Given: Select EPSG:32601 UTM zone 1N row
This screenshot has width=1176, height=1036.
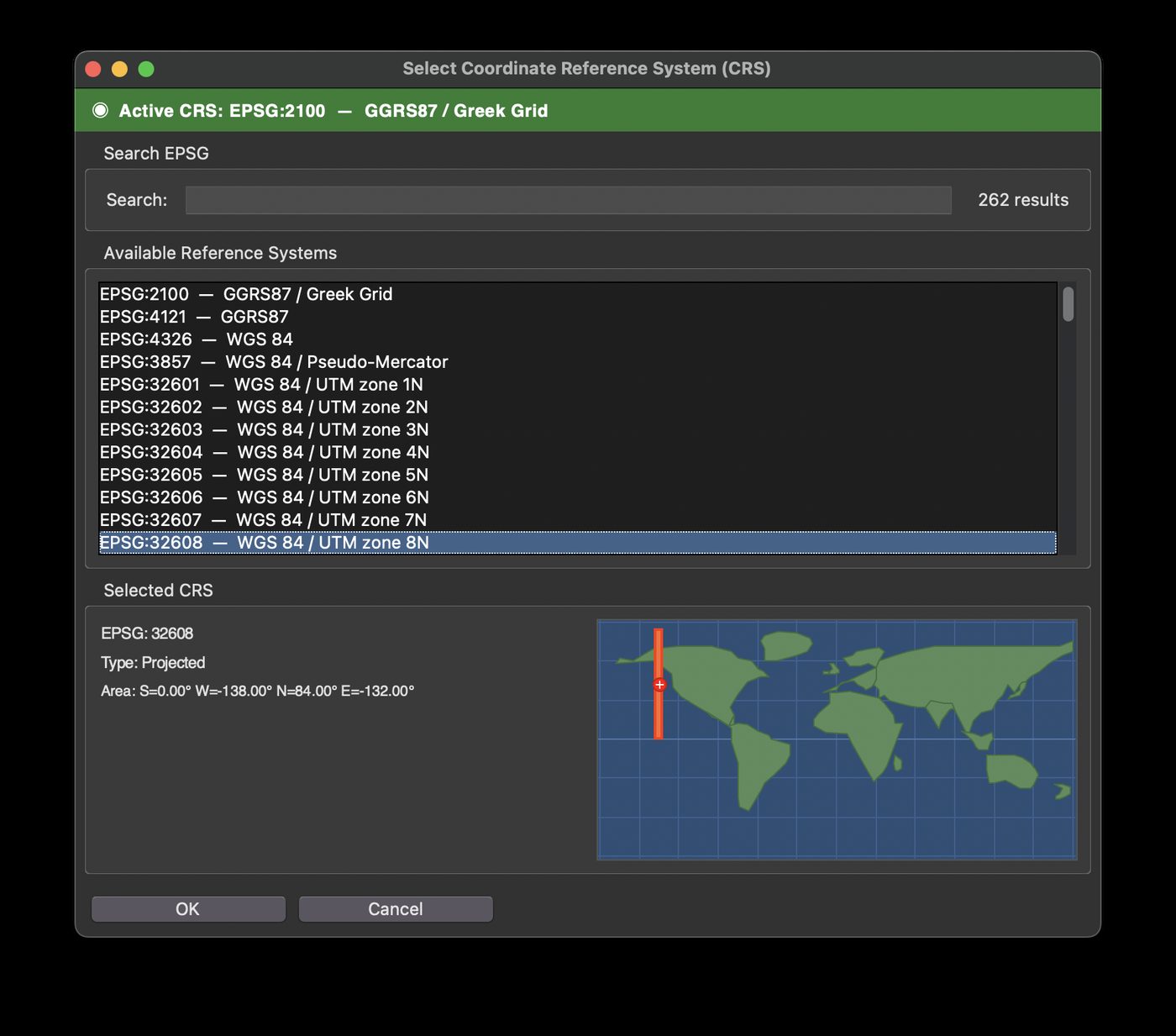Looking at the screenshot, I should (x=577, y=385).
